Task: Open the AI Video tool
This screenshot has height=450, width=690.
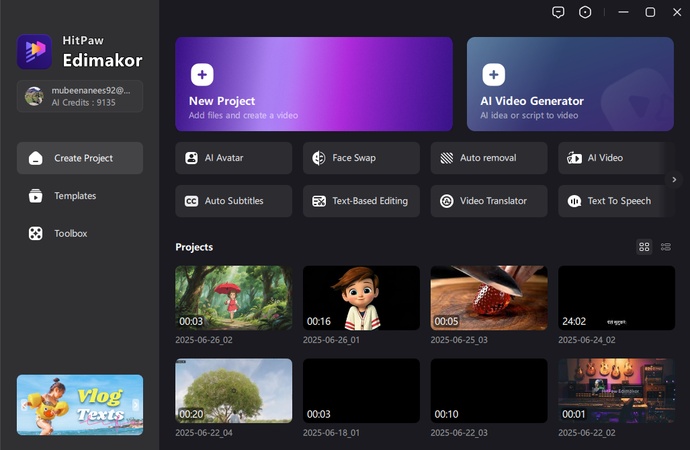Action: click(616, 158)
